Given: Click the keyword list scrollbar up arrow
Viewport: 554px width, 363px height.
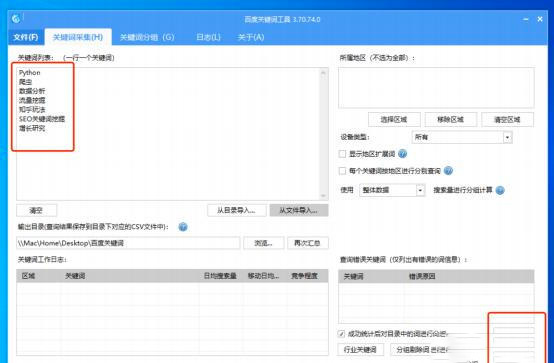Looking at the screenshot, I should pyautogui.click(x=323, y=73).
